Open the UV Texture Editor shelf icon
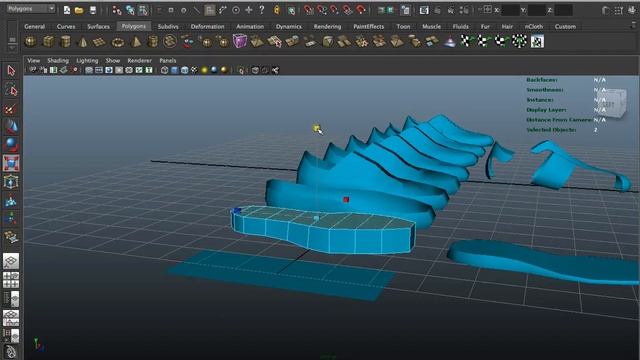The image size is (640, 360). click(537, 42)
